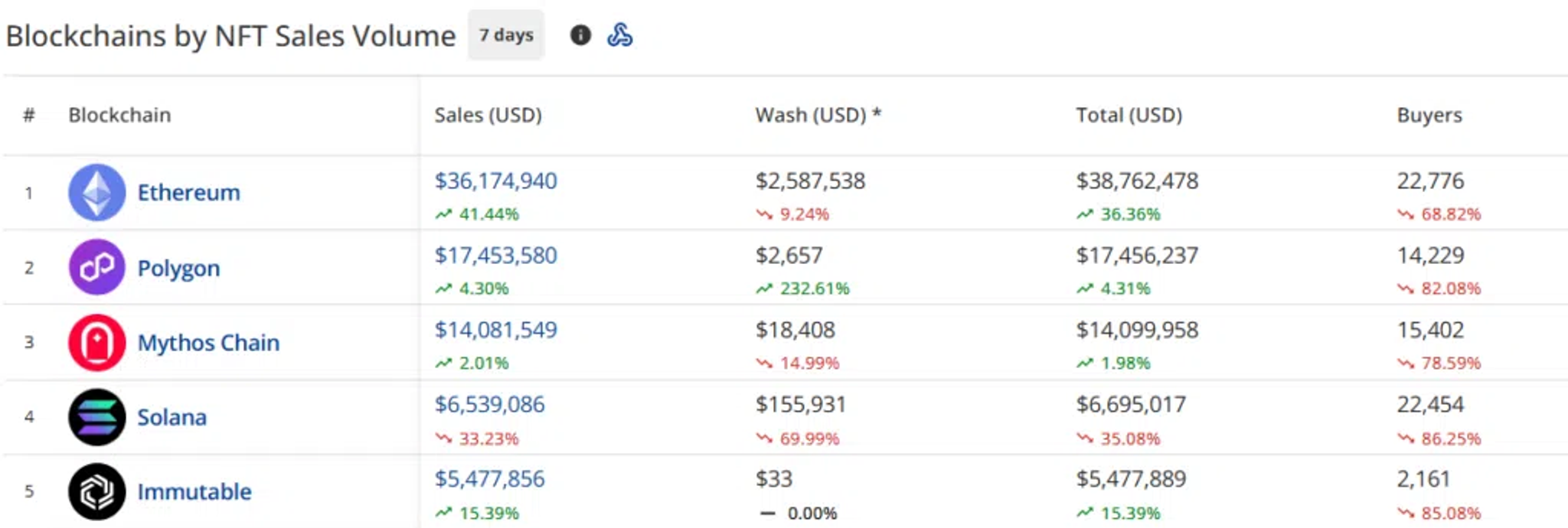Click Solana total change 35.08%
Image resolution: width=1568 pixels, height=528 pixels.
point(1130,438)
